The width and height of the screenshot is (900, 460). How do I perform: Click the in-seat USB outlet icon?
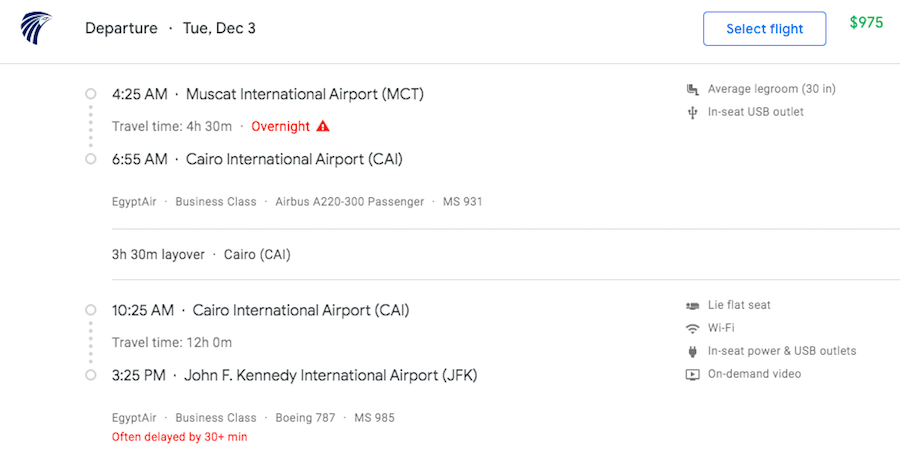tap(692, 113)
